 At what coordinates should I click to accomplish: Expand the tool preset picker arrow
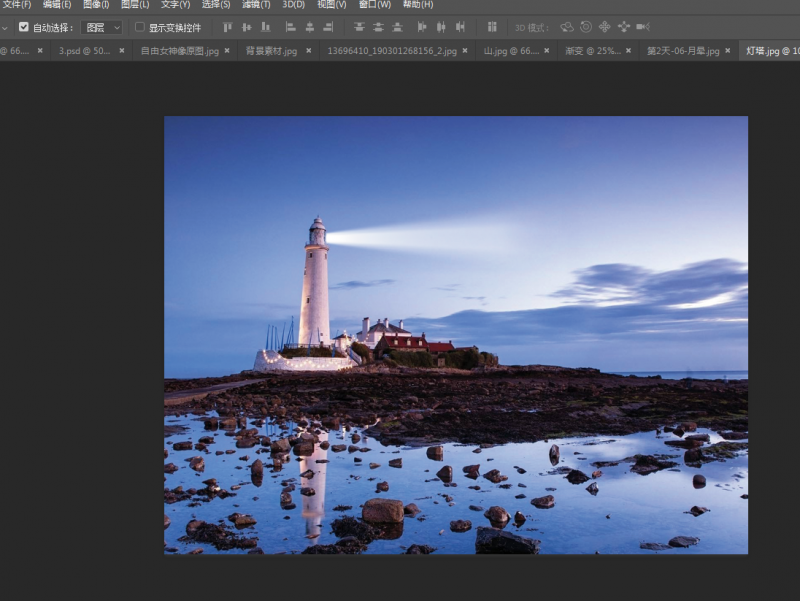5,27
